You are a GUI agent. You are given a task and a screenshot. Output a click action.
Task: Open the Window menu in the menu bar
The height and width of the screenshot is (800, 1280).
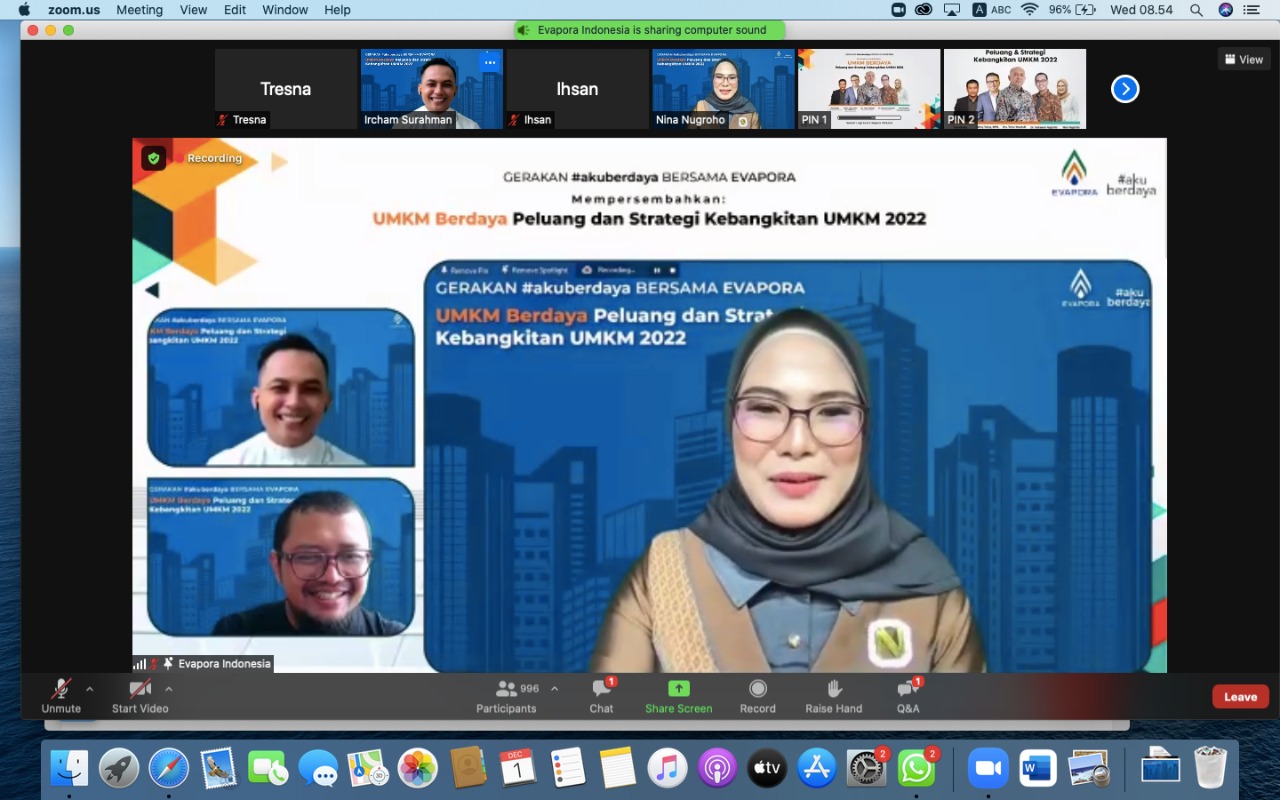tap(284, 10)
